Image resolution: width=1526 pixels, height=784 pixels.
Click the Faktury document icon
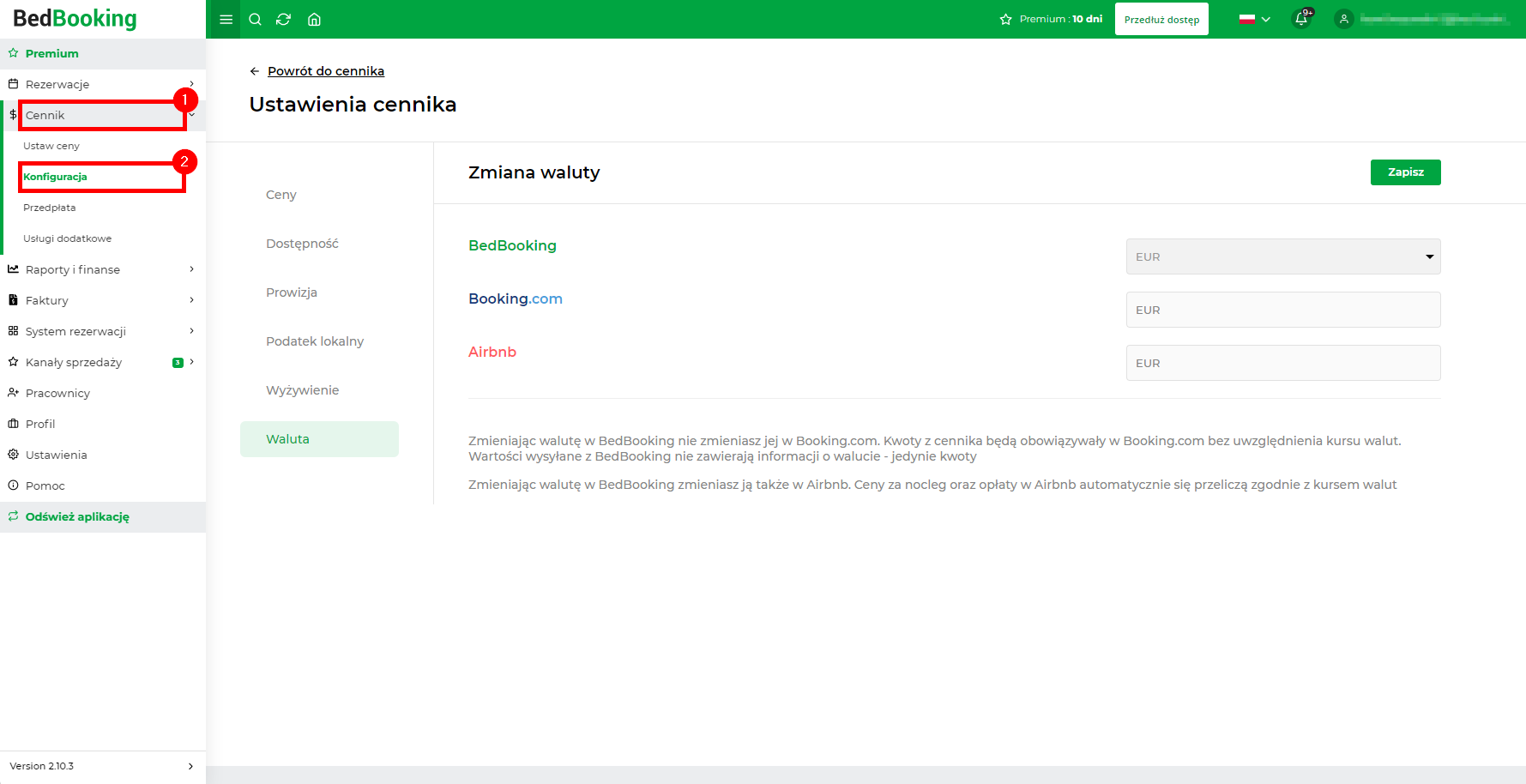coord(13,300)
